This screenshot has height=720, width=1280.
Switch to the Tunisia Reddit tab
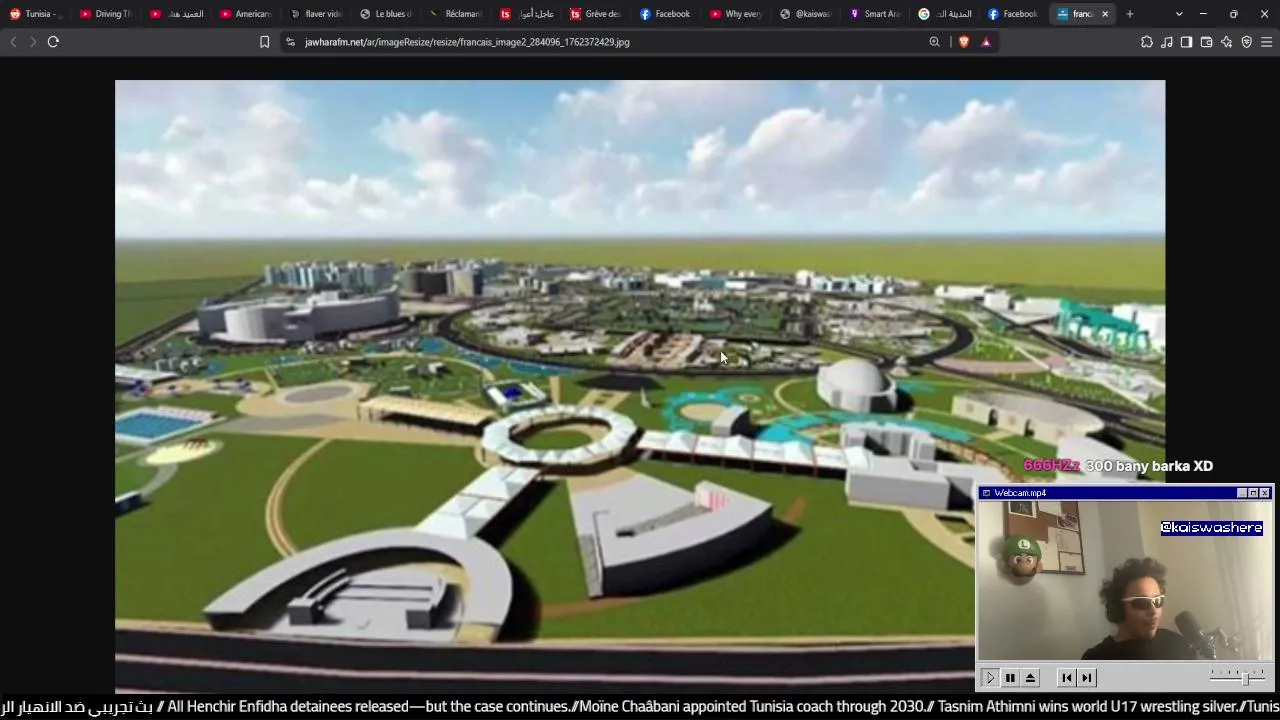[x=35, y=14]
